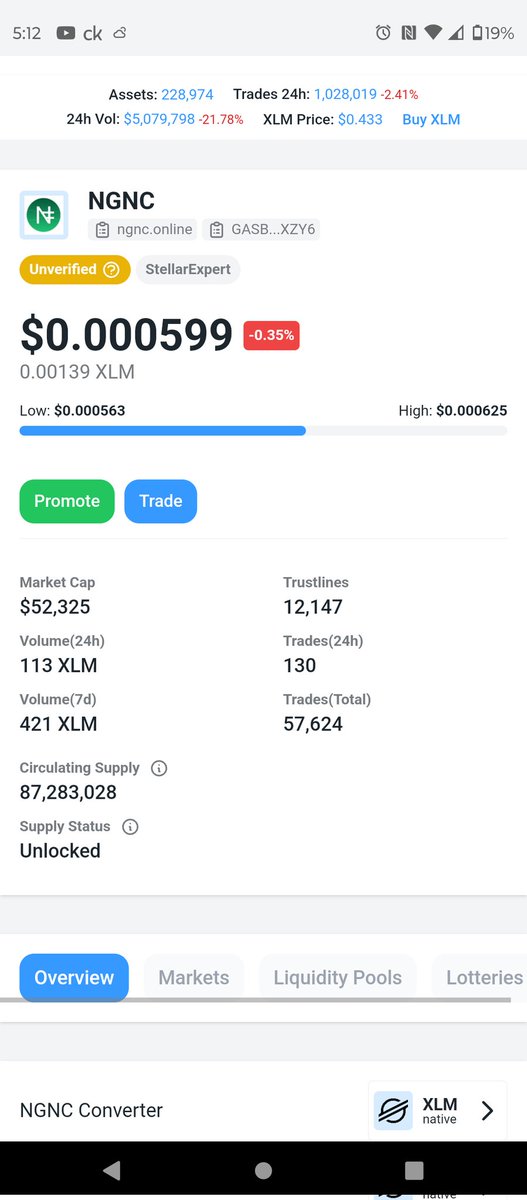Open info icon next to Circulating Supply

point(158,768)
